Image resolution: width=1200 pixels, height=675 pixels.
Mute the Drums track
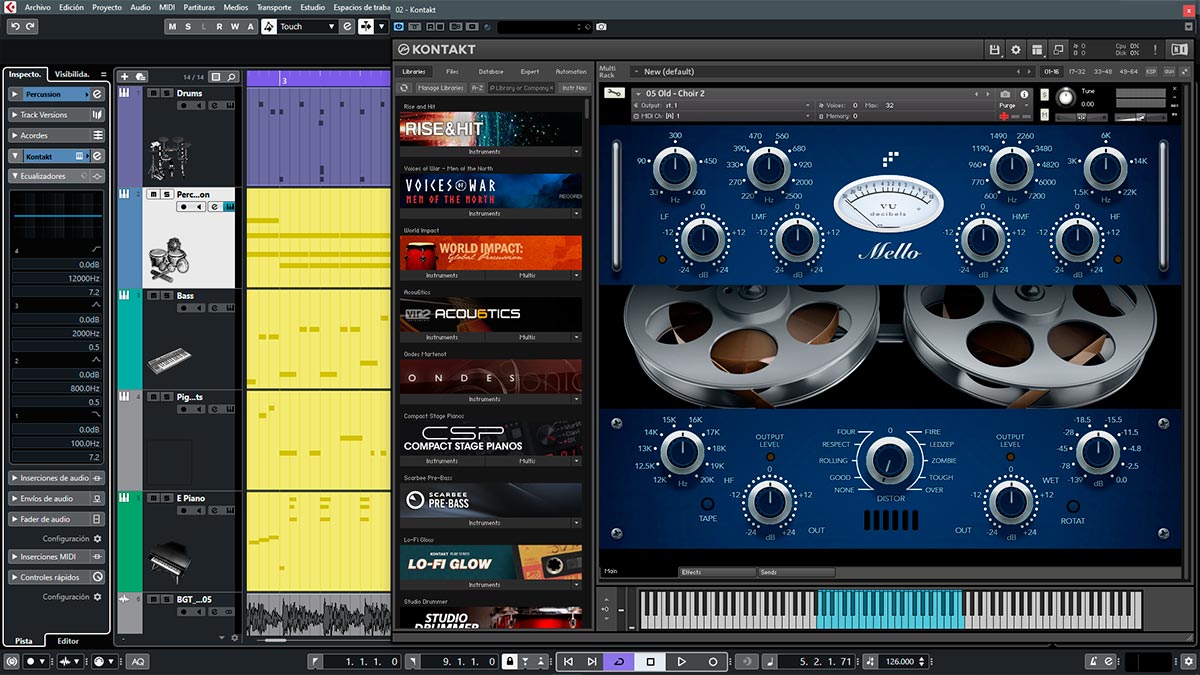point(153,93)
